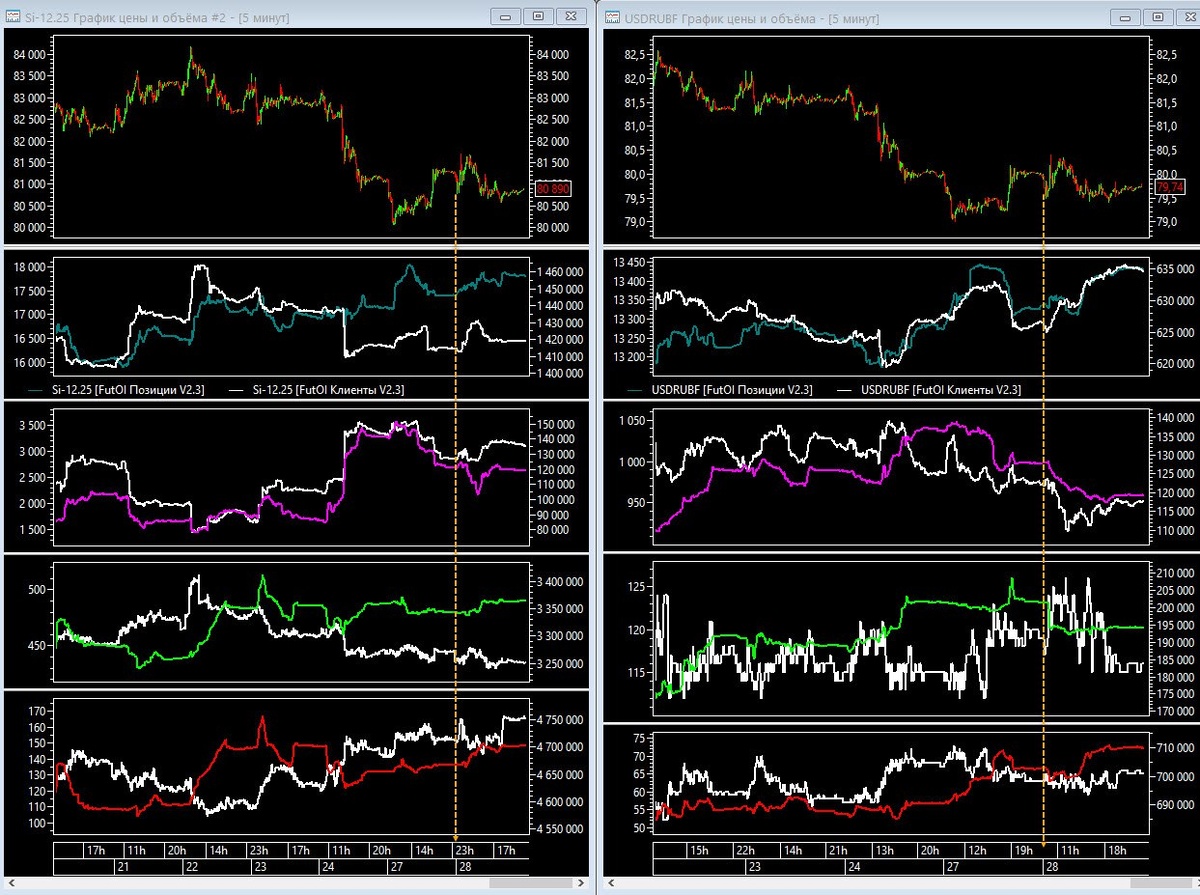Screen dimensions: 1200x895
Task: Click the current price label 79,74
Action: (1168, 187)
